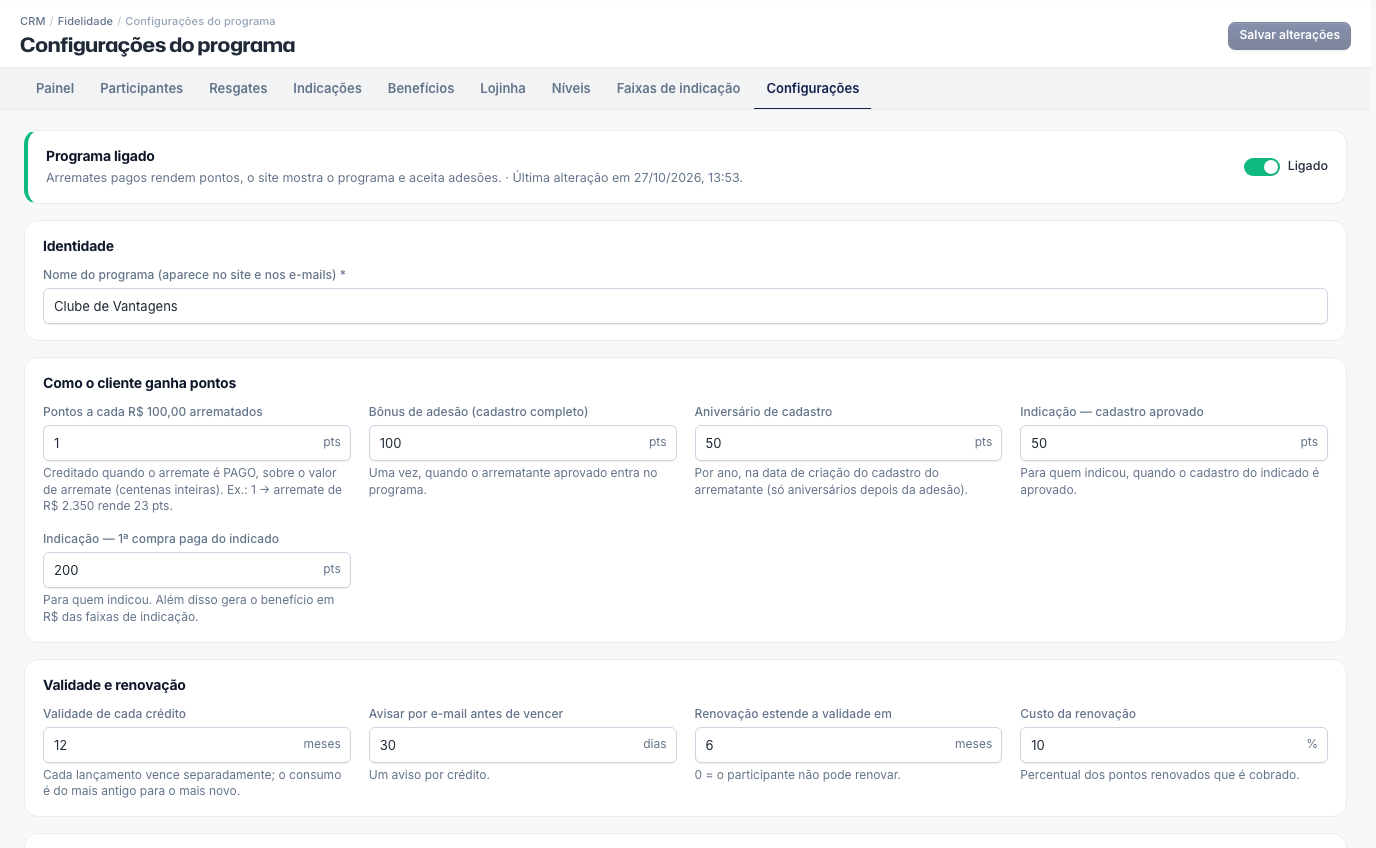1376x848 pixels.
Task: Go to the Resgates tab
Action: 238,88
